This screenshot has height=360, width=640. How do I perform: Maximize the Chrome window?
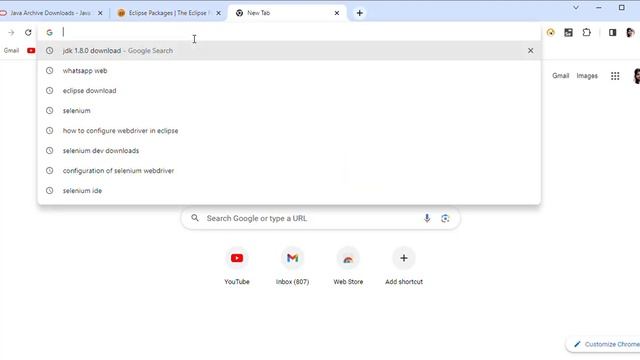(x=622, y=7)
